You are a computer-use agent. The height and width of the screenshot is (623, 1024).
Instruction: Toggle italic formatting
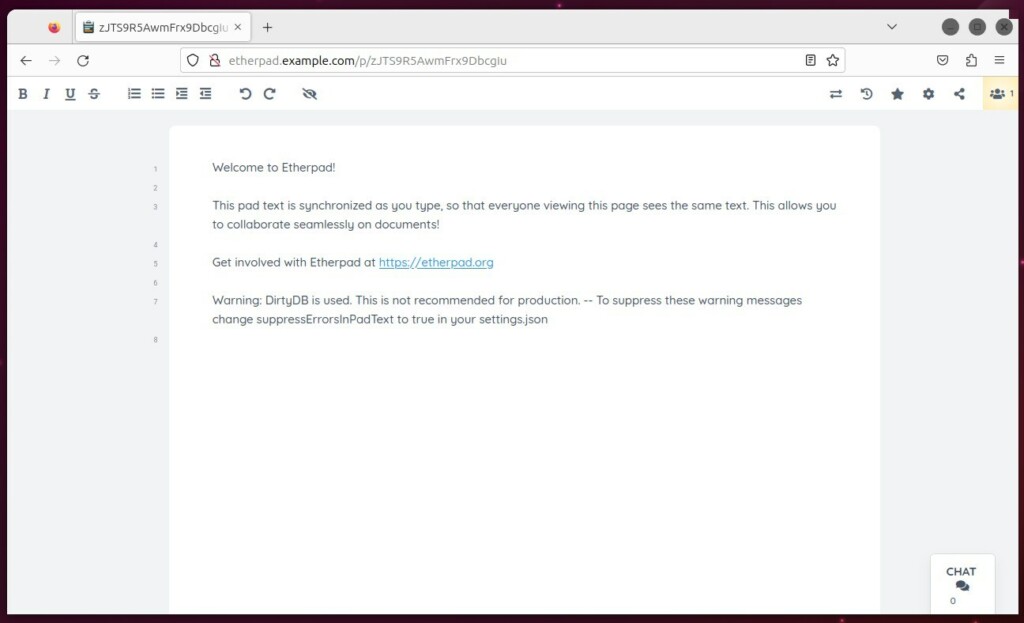point(46,94)
